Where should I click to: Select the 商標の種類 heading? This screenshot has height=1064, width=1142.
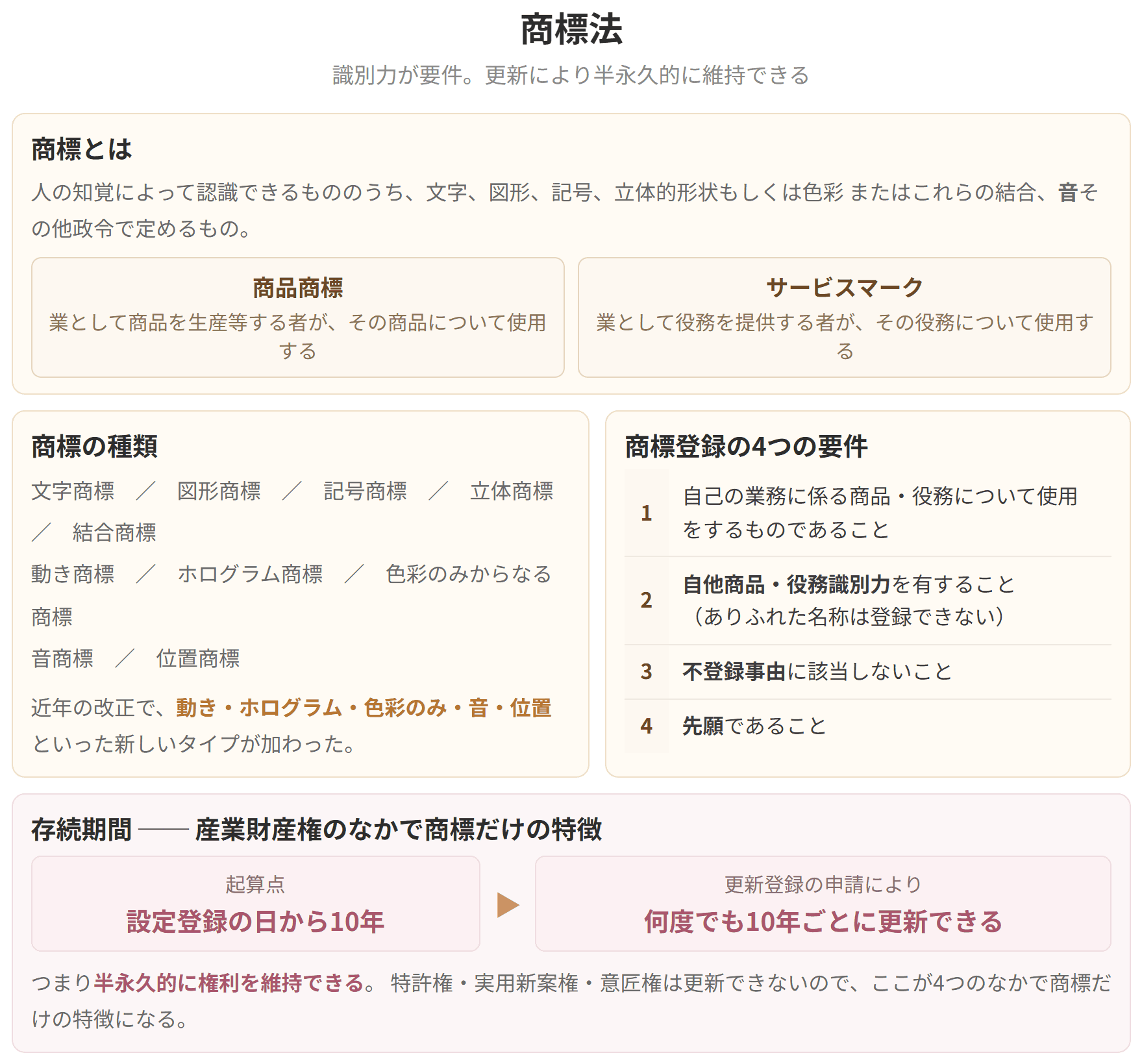click(95, 447)
